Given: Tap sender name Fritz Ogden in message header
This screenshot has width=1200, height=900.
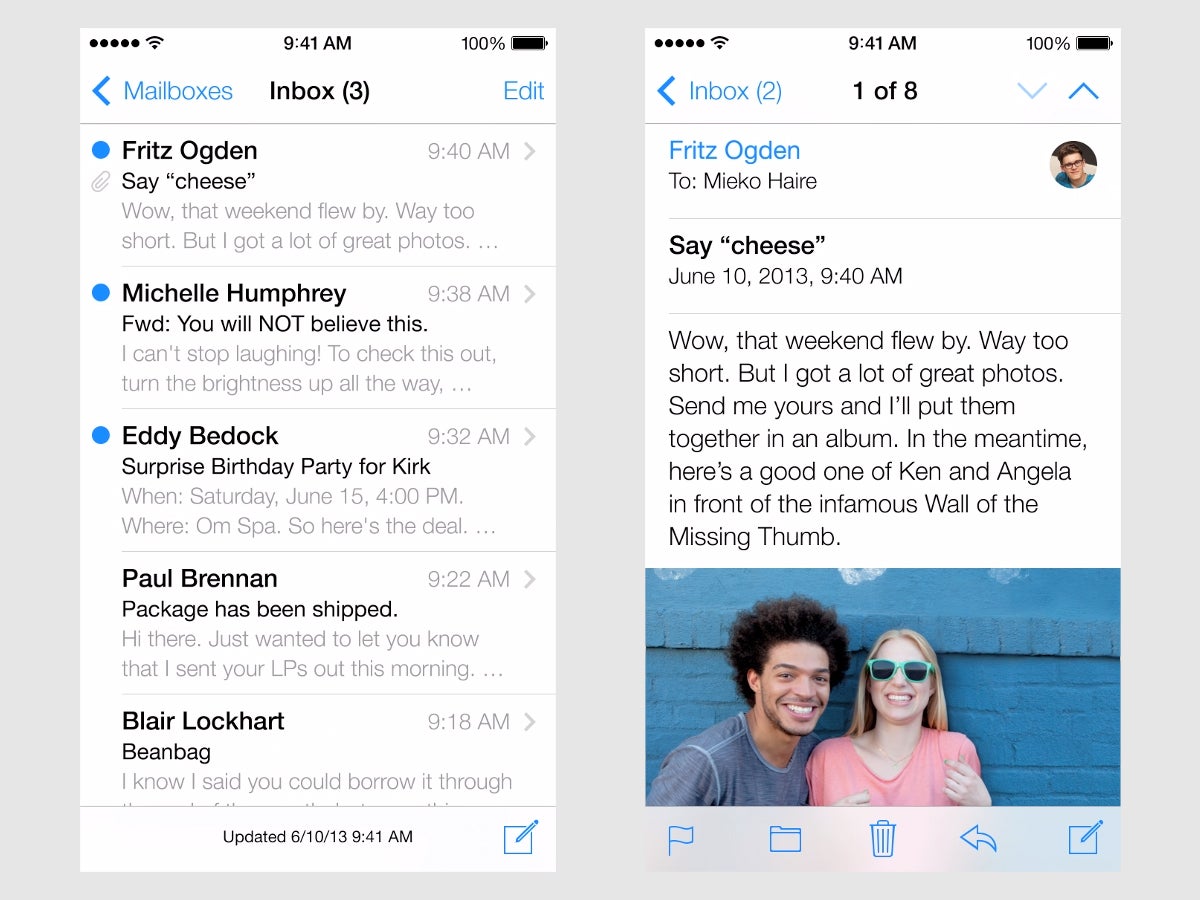Looking at the screenshot, I should pyautogui.click(x=734, y=151).
